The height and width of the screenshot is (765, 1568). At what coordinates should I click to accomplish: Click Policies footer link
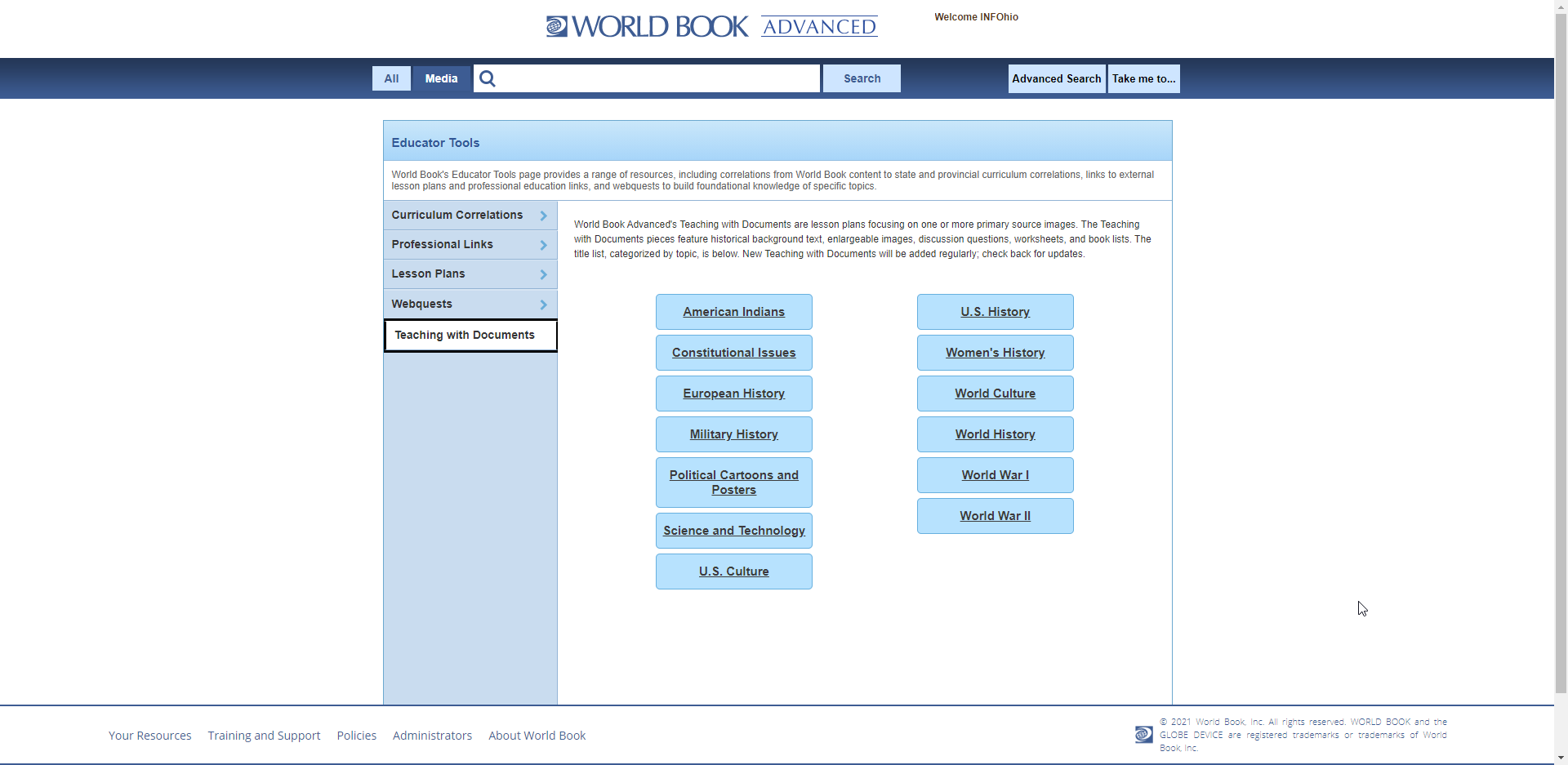click(357, 736)
